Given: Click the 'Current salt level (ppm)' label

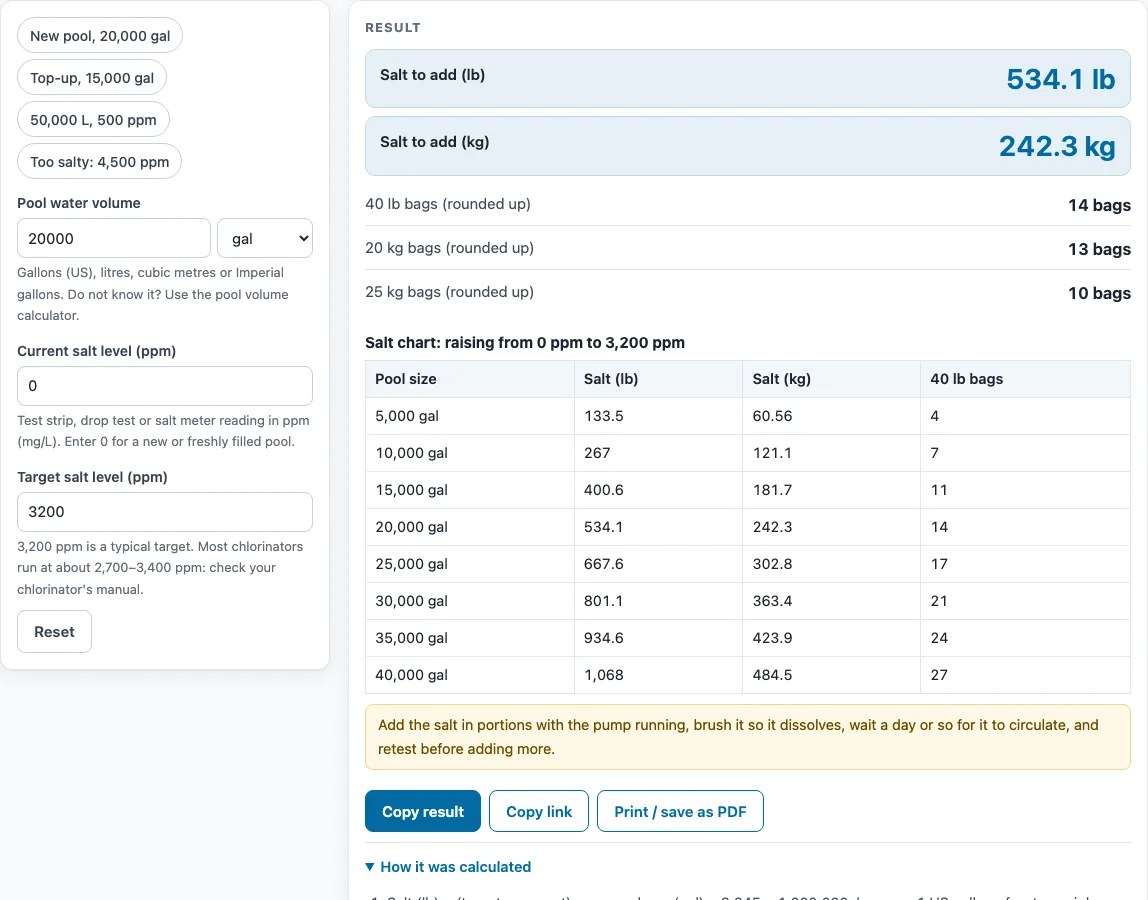Looking at the screenshot, I should tap(97, 351).
